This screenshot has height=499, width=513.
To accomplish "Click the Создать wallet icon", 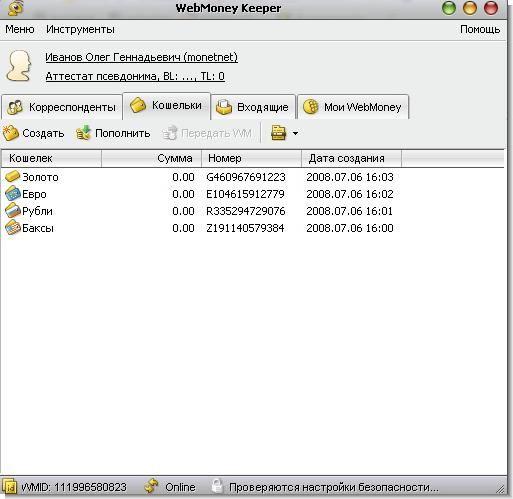I will click(11, 133).
